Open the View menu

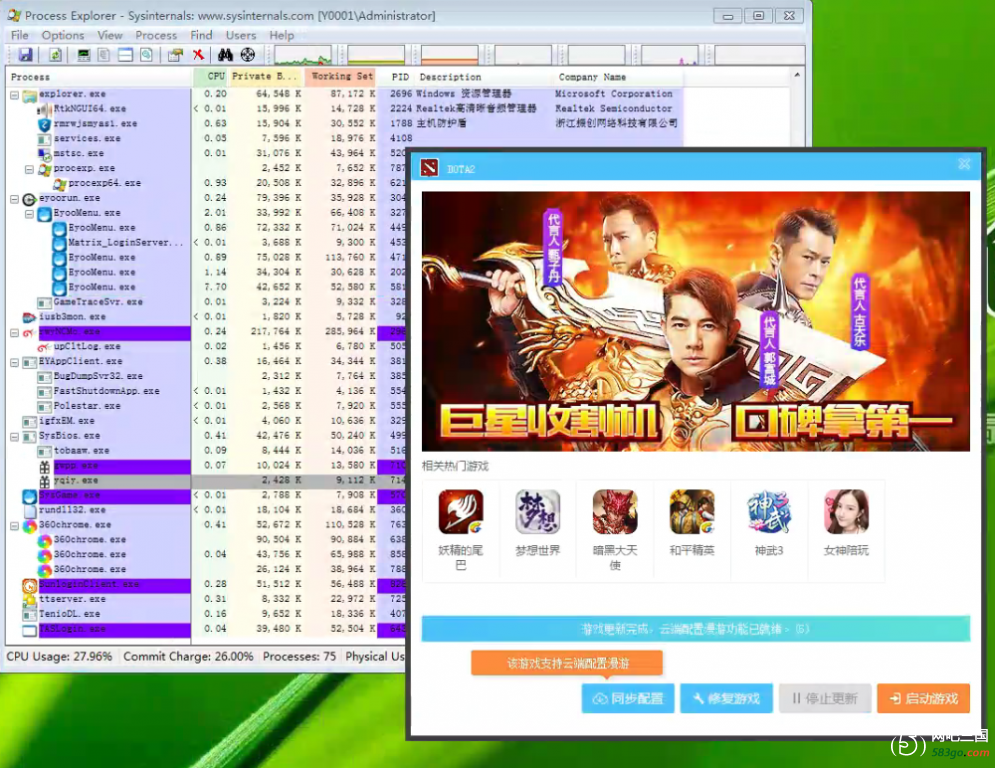pos(110,35)
